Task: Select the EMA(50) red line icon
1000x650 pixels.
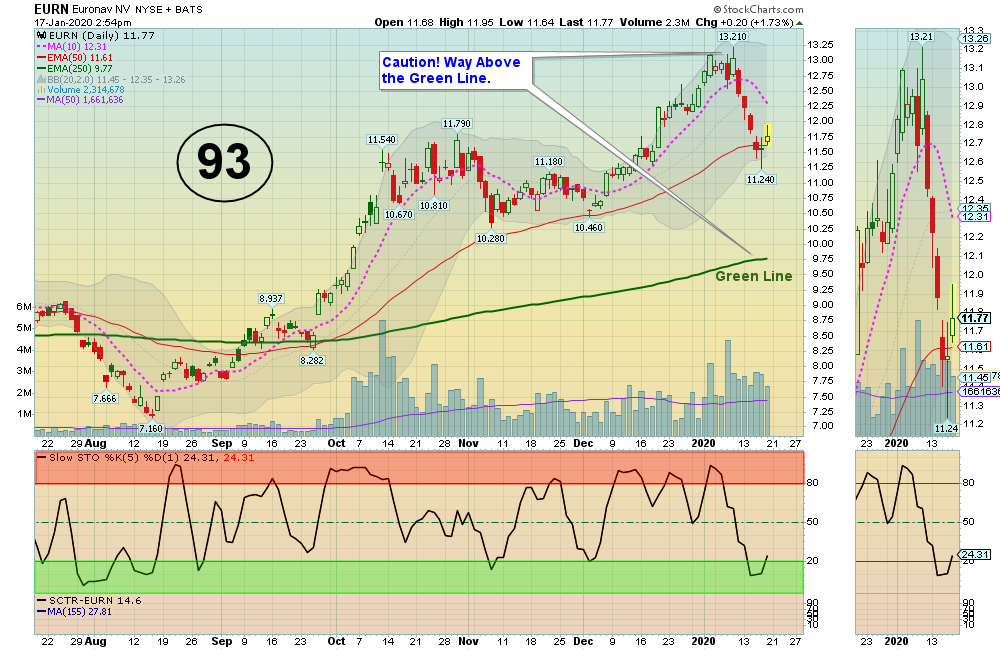Action: point(40,57)
